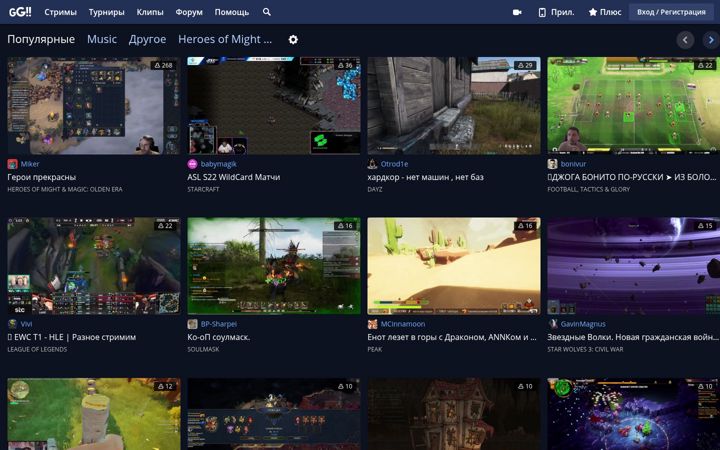Open MCinnamoon's channel name link

pos(403,324)
